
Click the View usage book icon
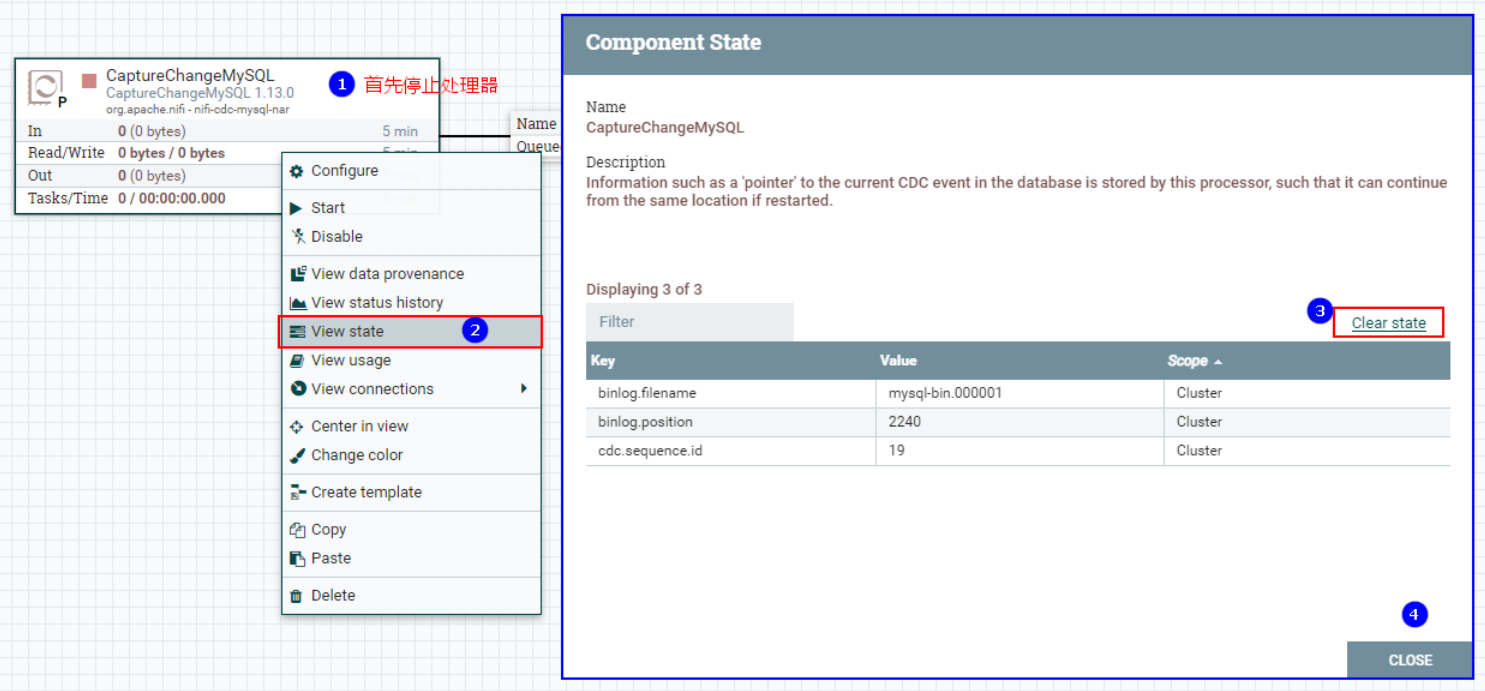(296, 360)
